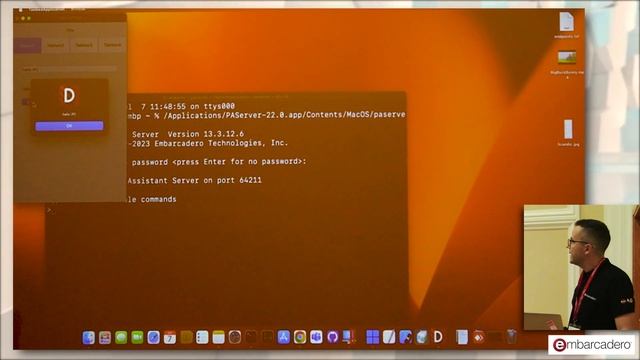Screen dimensions: 640x360
Task: Open Launchpad in the Dock
Action: [x=105, y=338]
